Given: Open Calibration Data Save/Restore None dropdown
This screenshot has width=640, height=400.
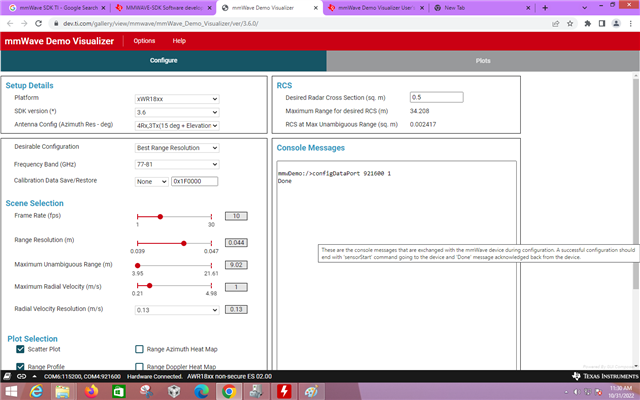Looking at the screenshot, I should point(151,181).
